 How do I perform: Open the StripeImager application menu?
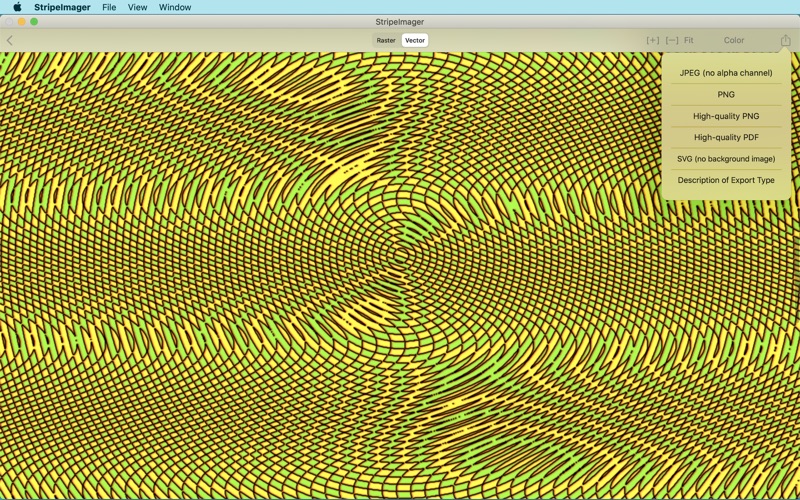pos(62,7)
